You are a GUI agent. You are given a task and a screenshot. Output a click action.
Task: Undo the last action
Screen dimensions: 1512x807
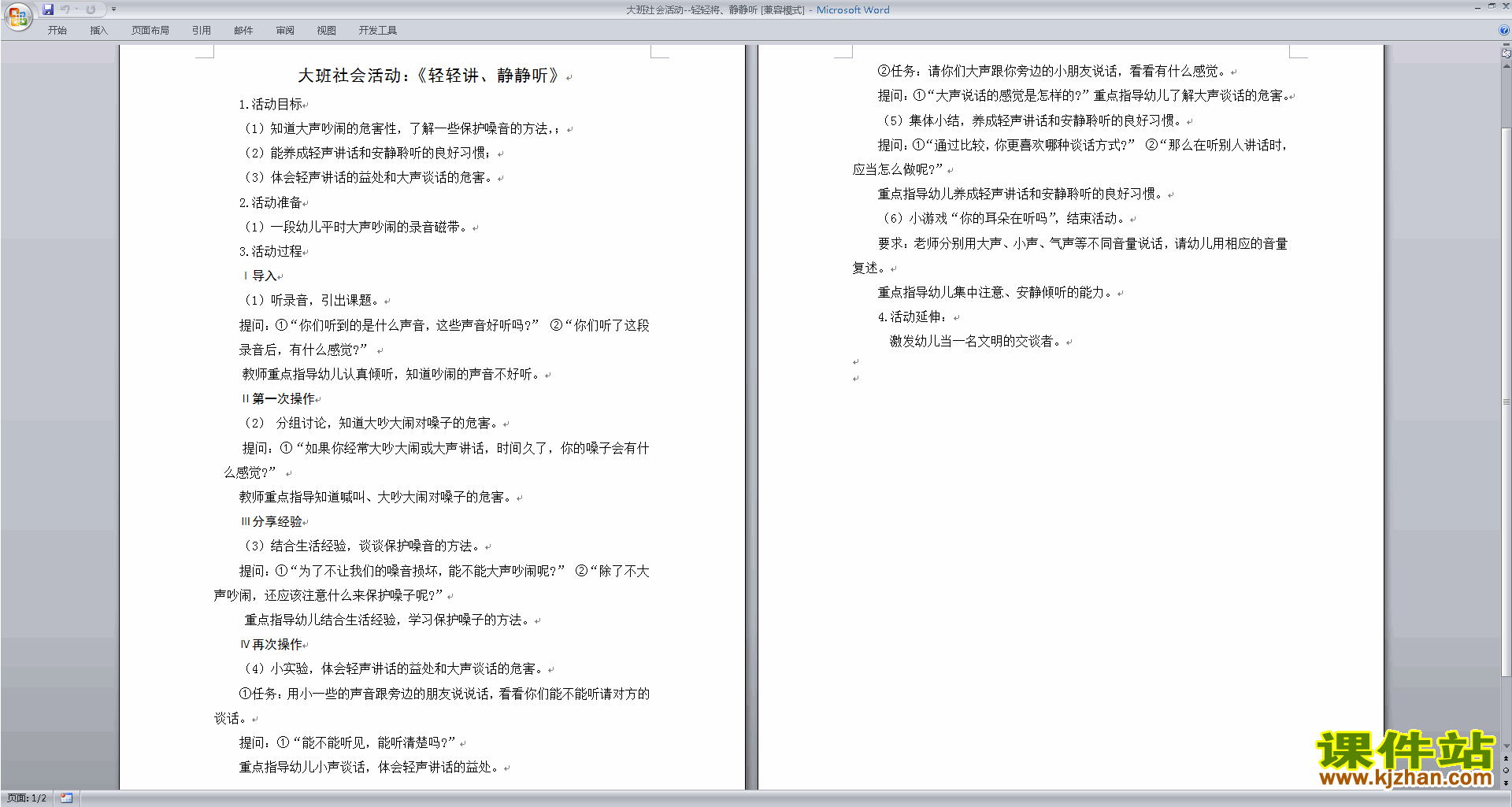[65, 9]
